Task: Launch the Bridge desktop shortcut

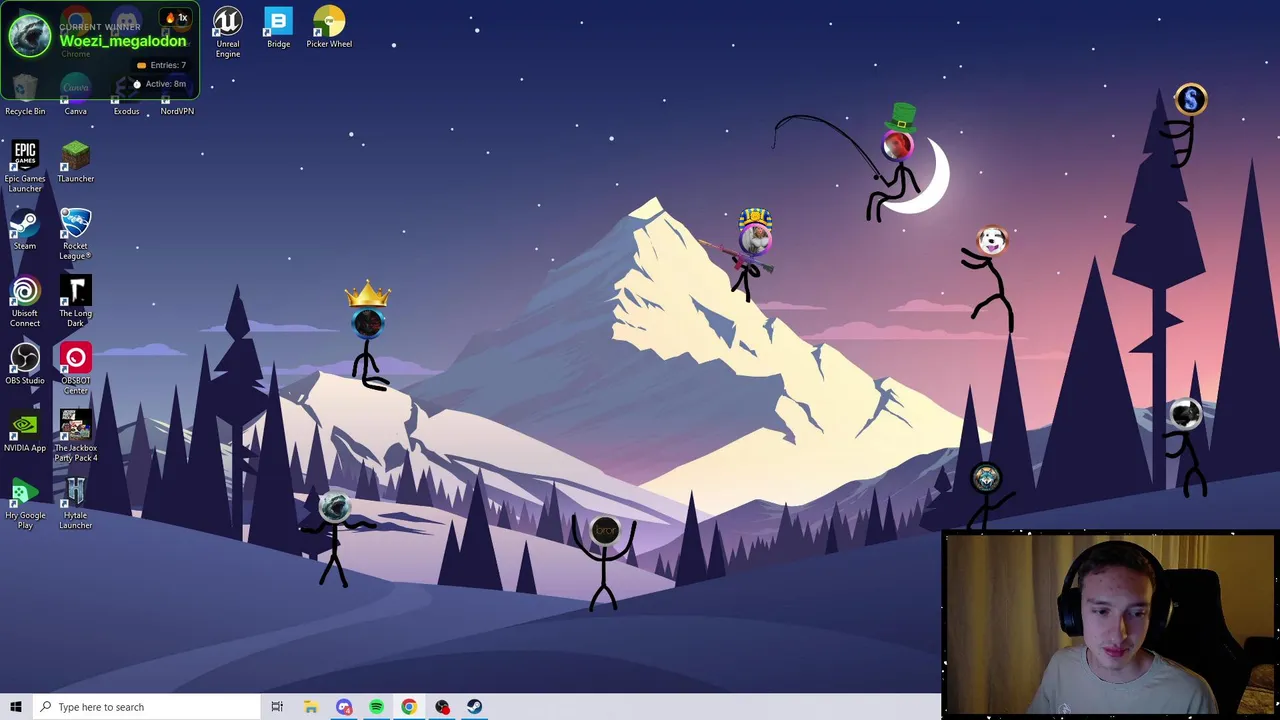Action: tap(278, 28)
